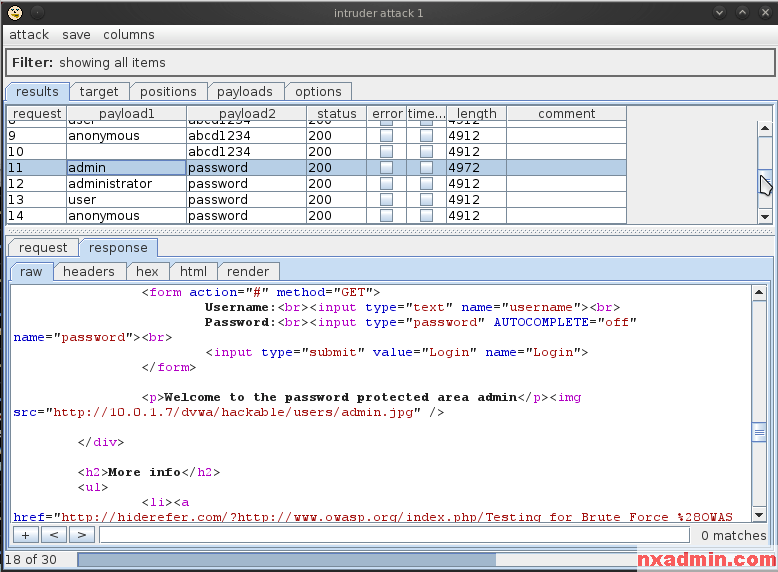Click the Burp face icon in title bar
Screen dimensions: 778x572
pyautogui.click(x=14, y=12)
